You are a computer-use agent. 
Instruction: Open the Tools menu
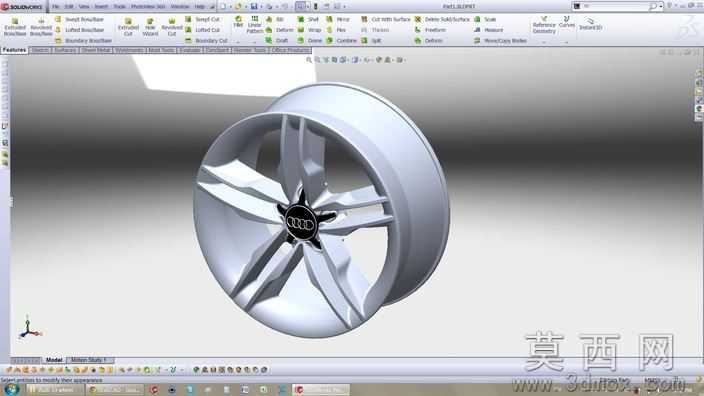(119, 6)
